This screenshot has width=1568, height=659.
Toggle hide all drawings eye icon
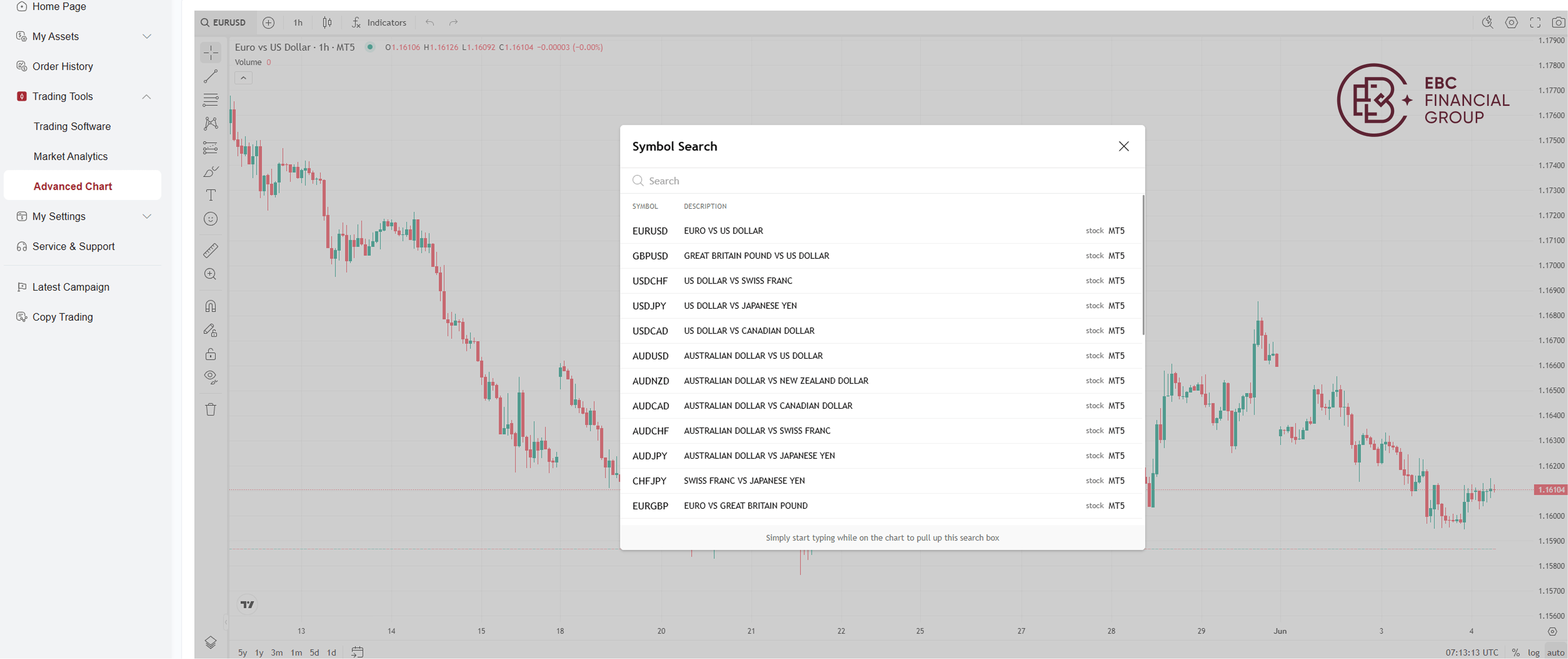click(211, 378)
